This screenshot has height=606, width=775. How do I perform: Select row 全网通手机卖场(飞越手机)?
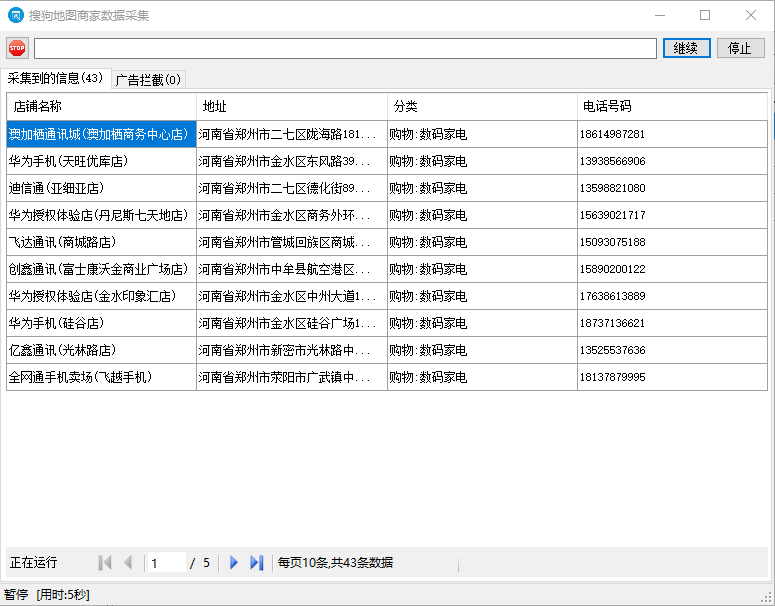point(387,377)
